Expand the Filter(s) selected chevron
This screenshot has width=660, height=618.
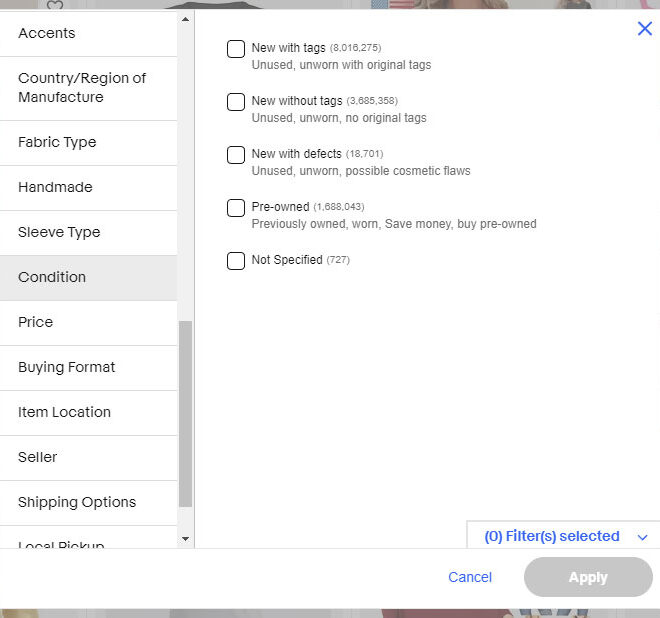click(x=642, y=537)
